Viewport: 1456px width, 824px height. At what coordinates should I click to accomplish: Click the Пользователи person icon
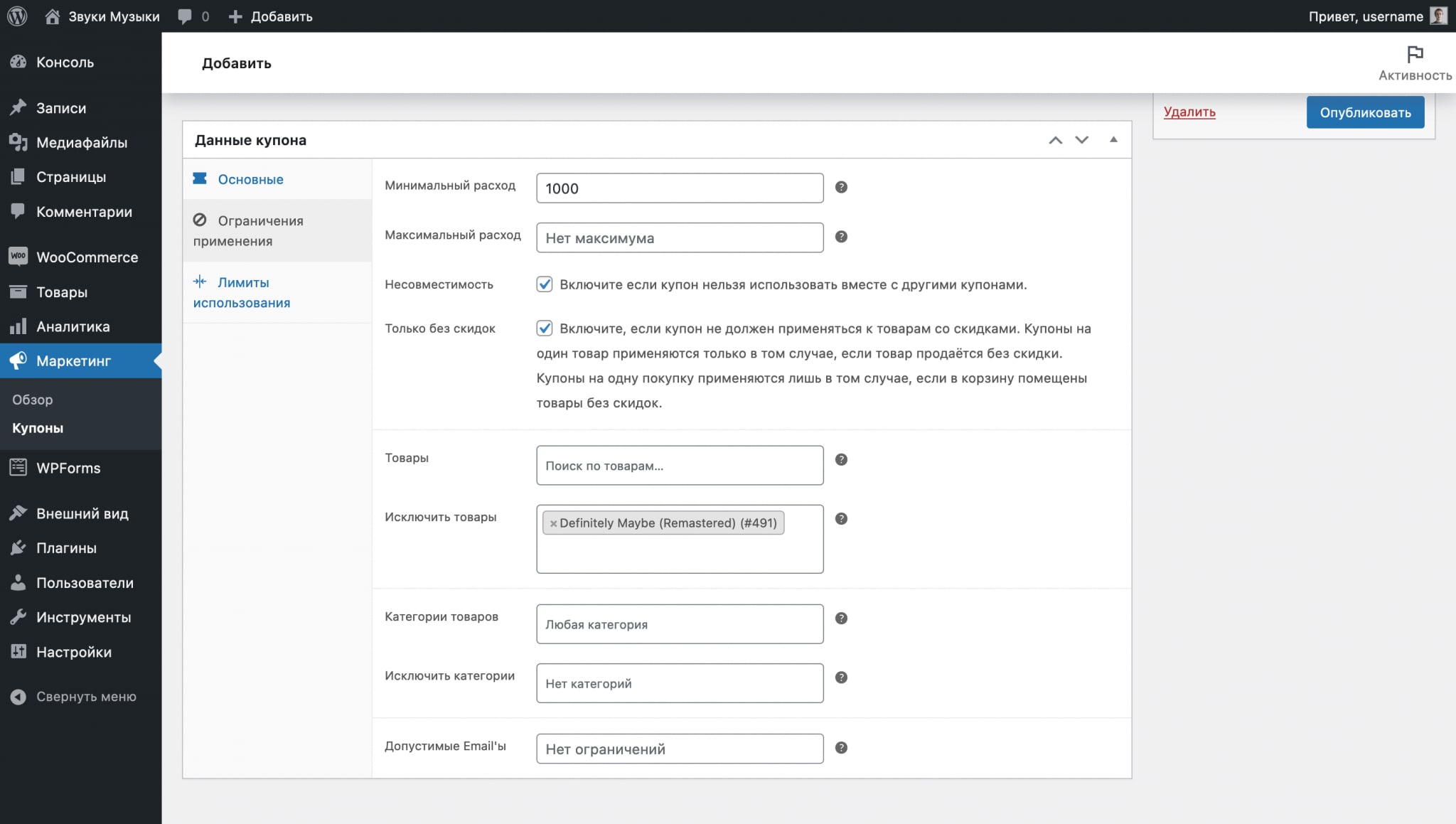pos(18,582)
